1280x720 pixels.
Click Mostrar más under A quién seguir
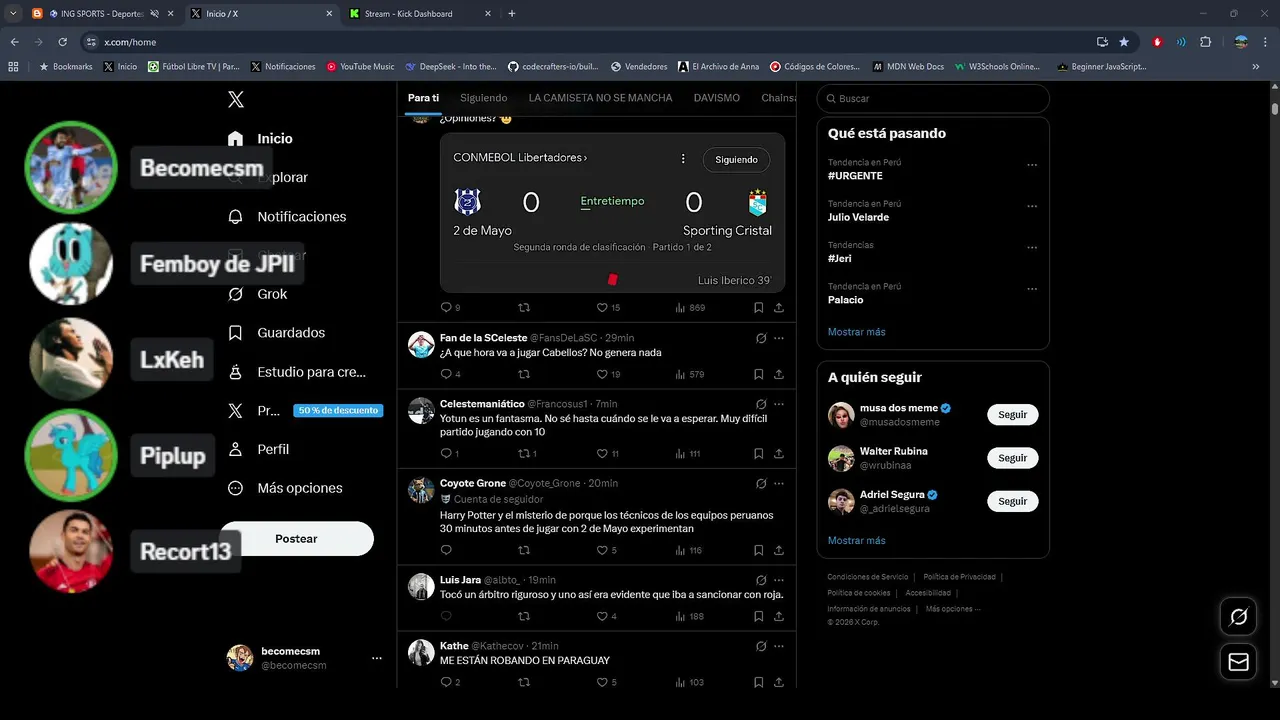[856, 540]
